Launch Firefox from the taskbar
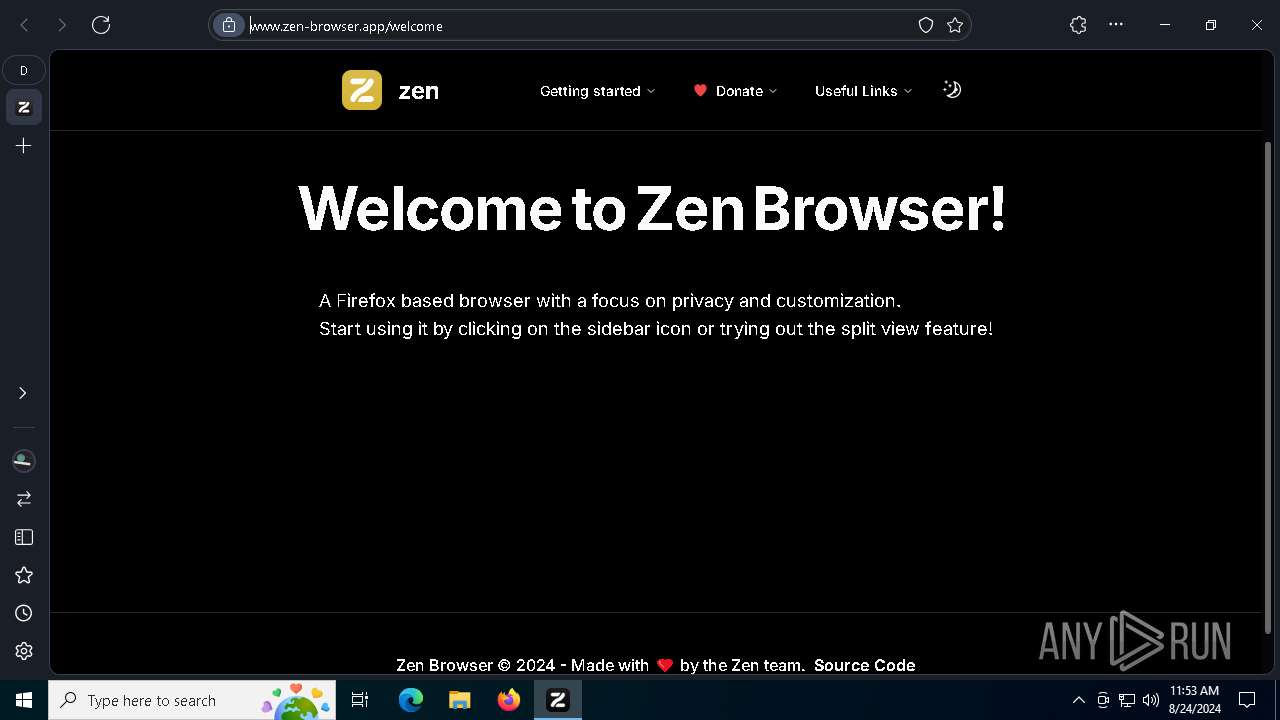1280x720 pixels. click(509, 700)
